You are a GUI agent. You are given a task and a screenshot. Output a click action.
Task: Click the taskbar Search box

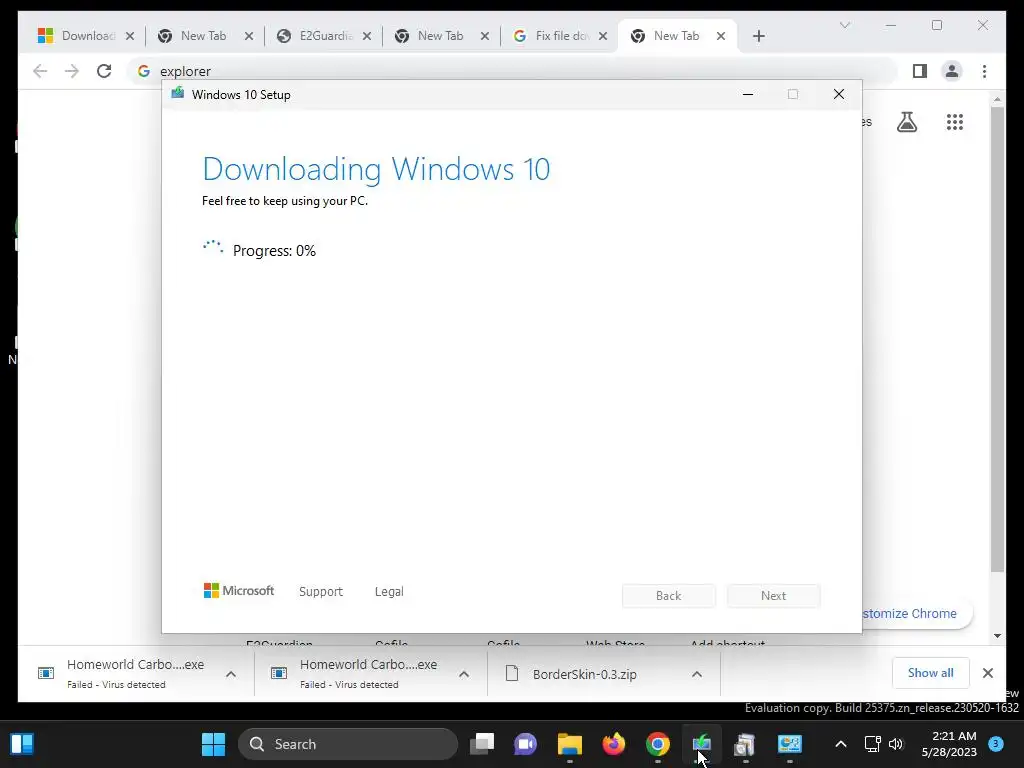tap(348, 744)
